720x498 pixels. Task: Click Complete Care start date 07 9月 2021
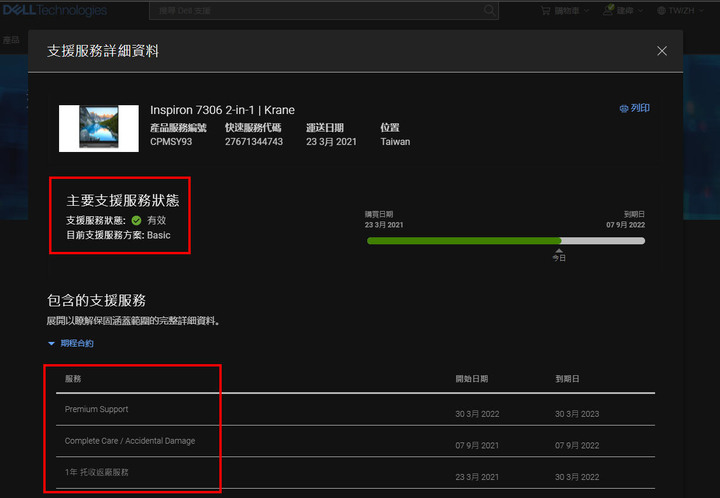[477, 445]
